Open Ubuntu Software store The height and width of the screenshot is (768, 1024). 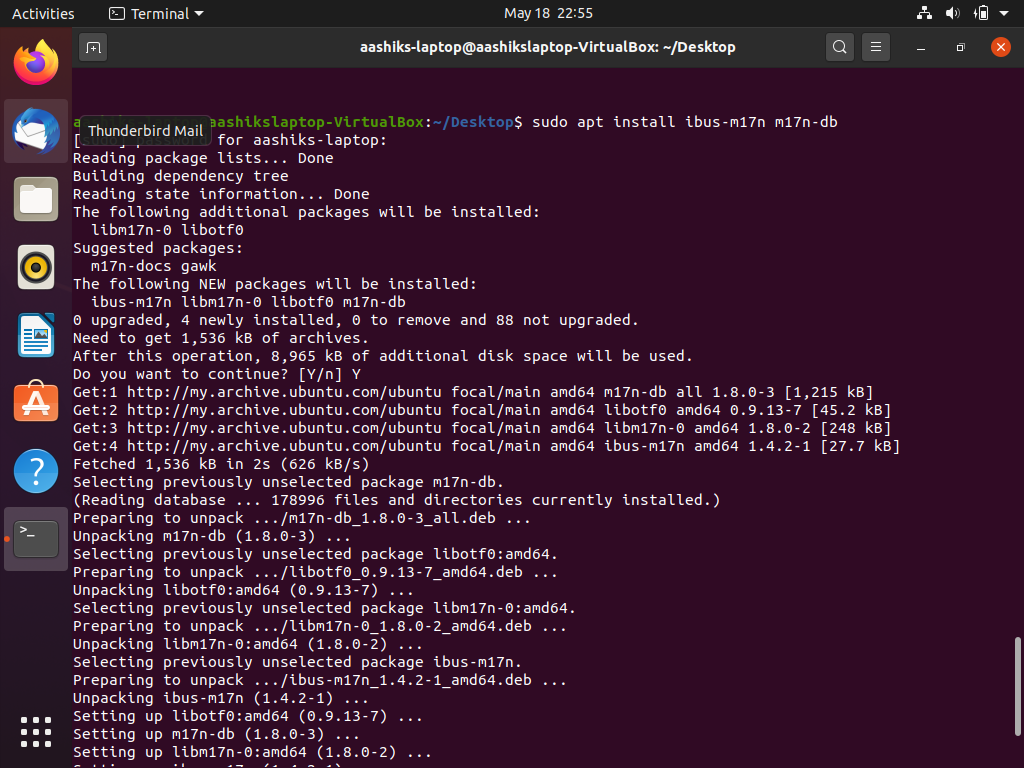[36, 403]
